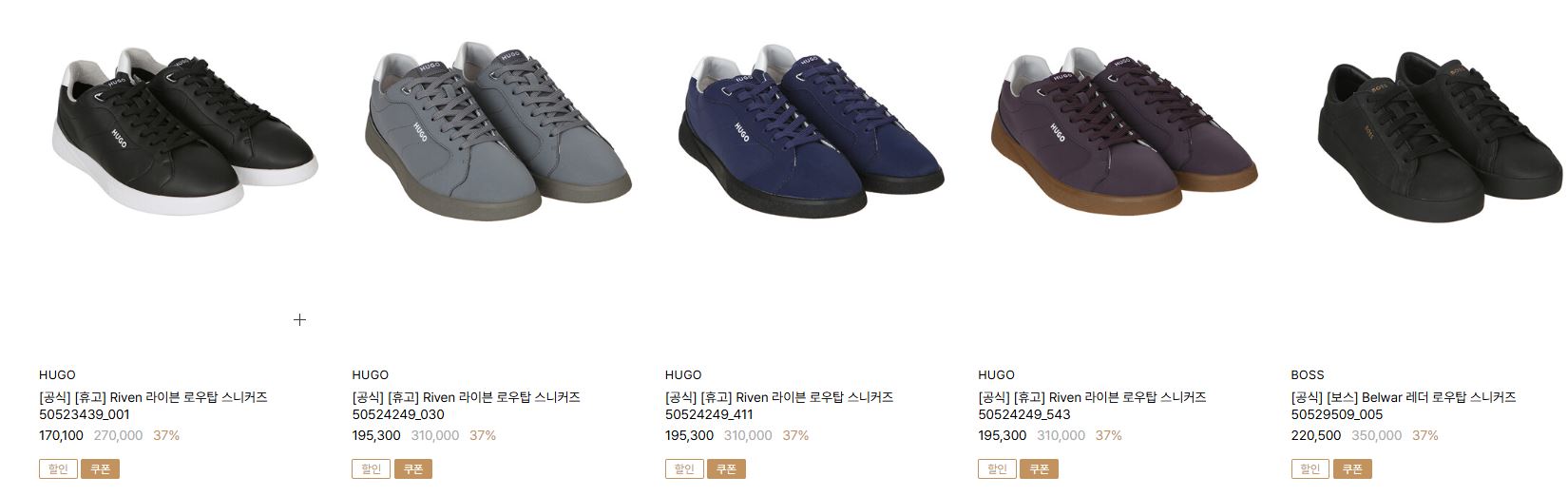Click the 쿠폰 badge under purple sneaker

tap(1039, 469)
